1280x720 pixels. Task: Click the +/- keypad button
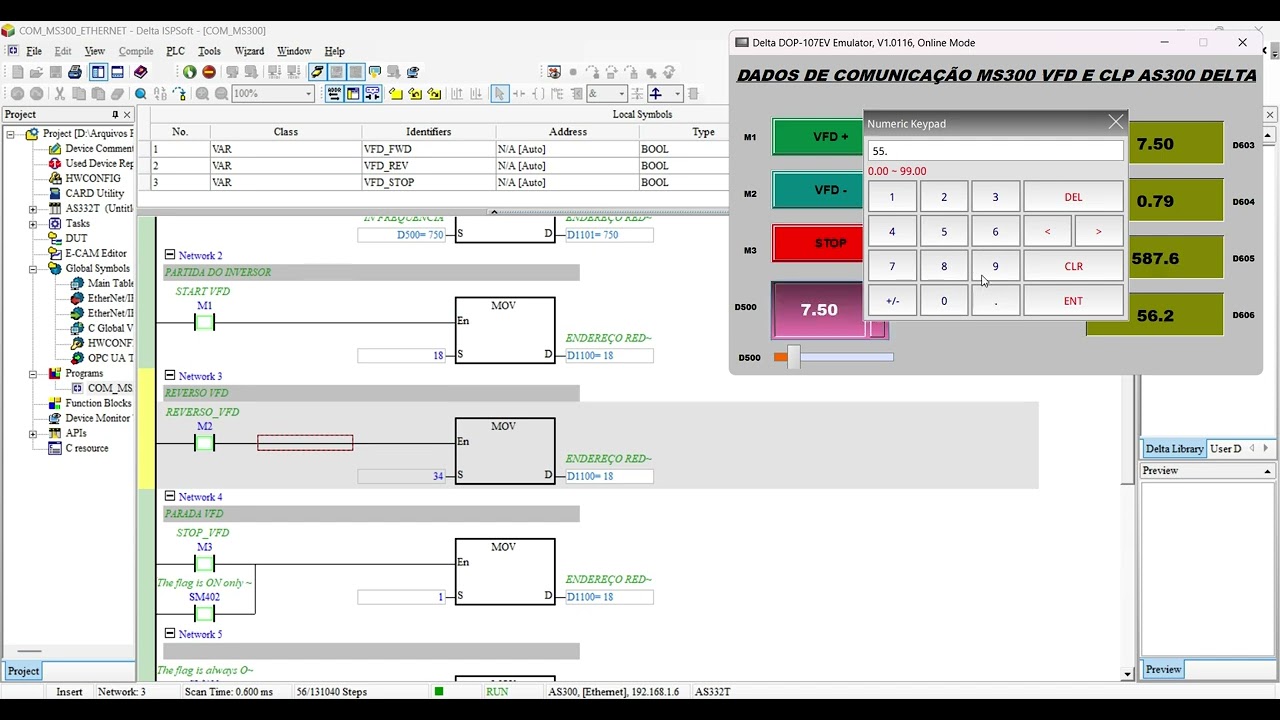tap(892, 301)
